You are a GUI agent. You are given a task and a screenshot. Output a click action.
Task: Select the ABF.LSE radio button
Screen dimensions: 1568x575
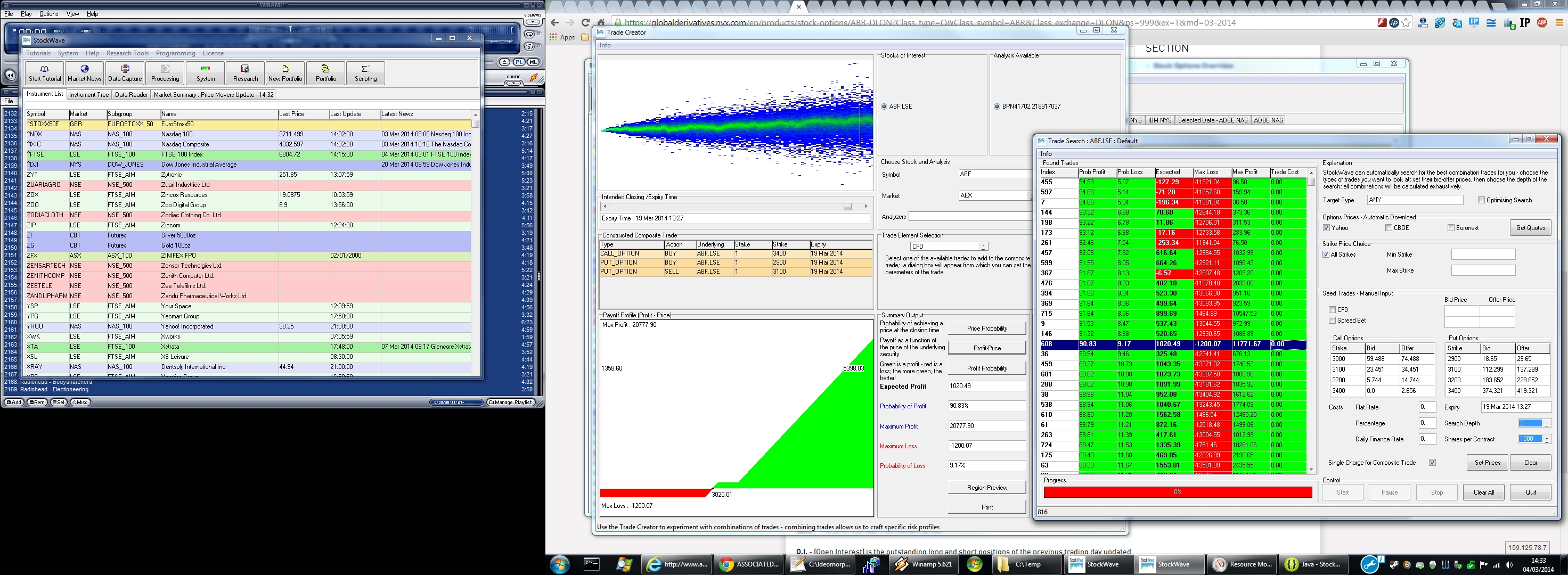(885, 106)
